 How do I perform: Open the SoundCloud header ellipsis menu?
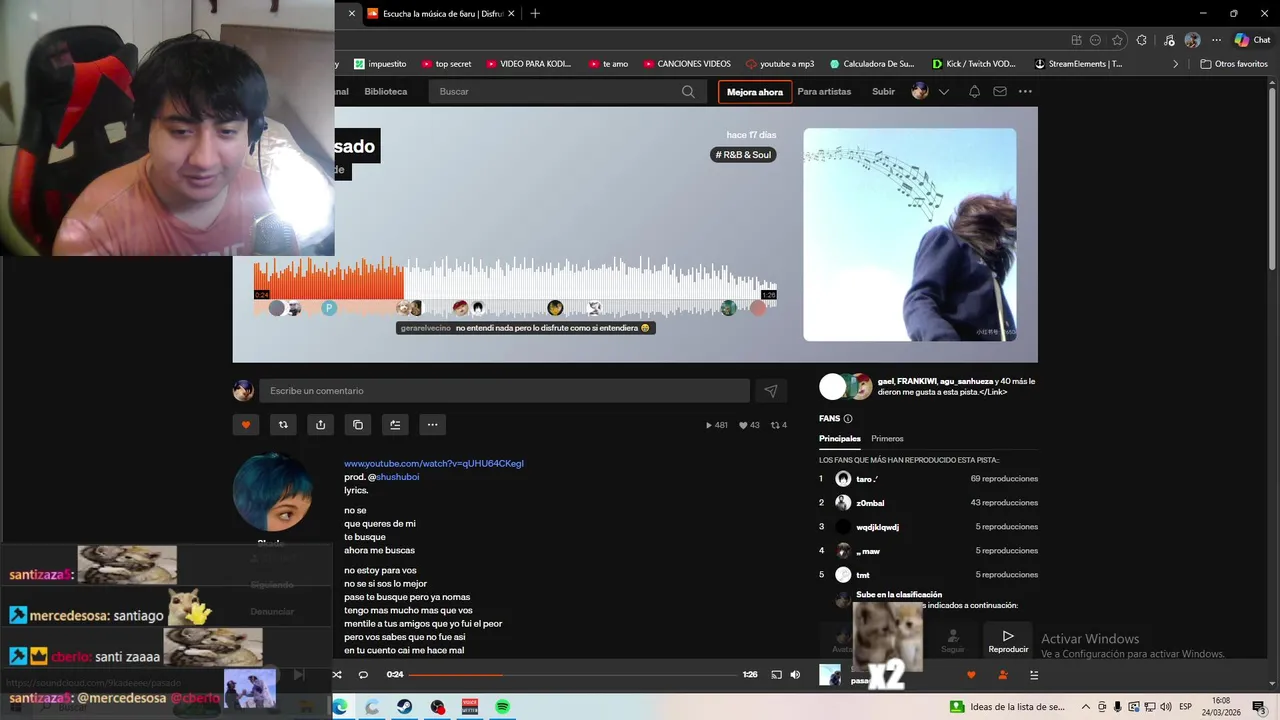click(x=1025, y=92)
